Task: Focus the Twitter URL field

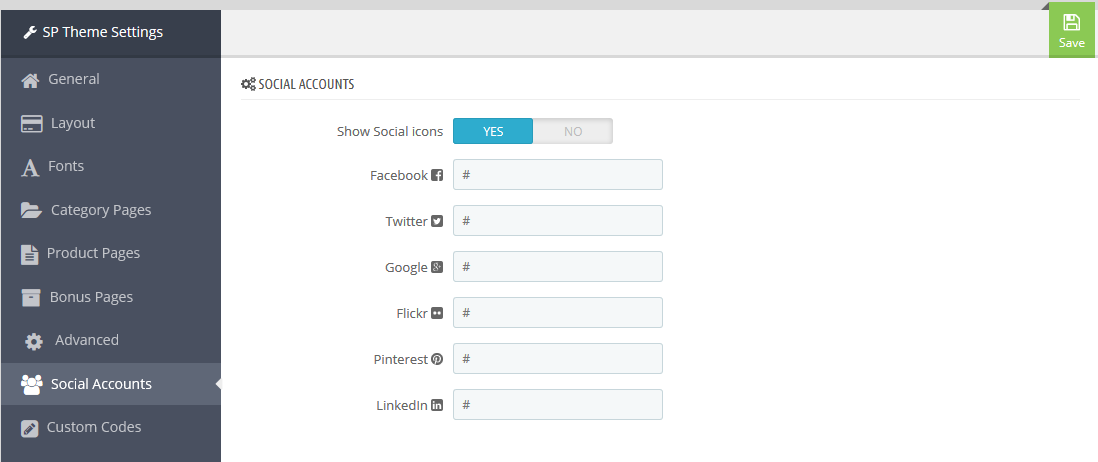Action: point(557,220)
